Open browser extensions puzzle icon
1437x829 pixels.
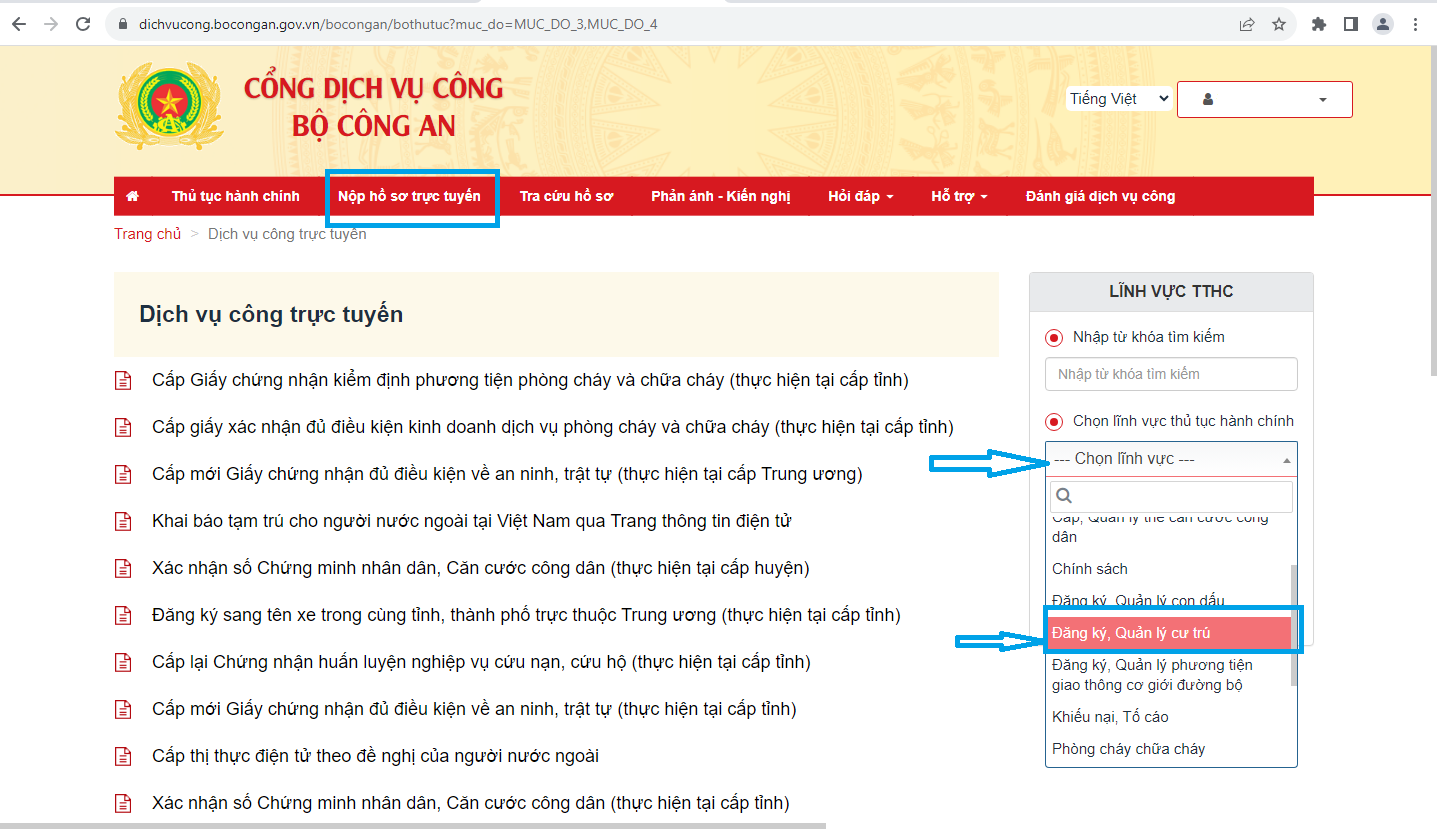(x=1319, y=24)
